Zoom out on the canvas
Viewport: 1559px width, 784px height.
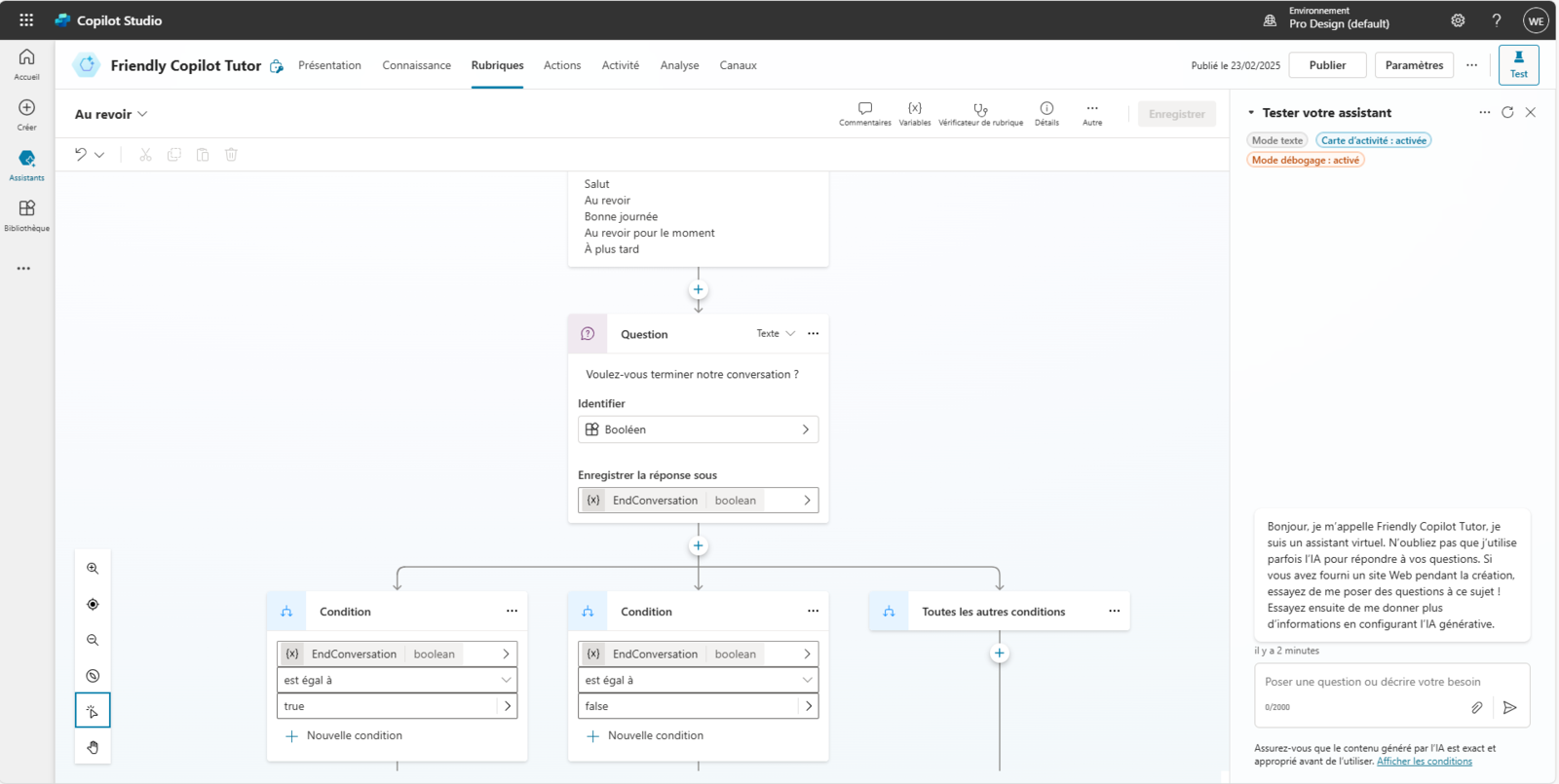[93, 640]
